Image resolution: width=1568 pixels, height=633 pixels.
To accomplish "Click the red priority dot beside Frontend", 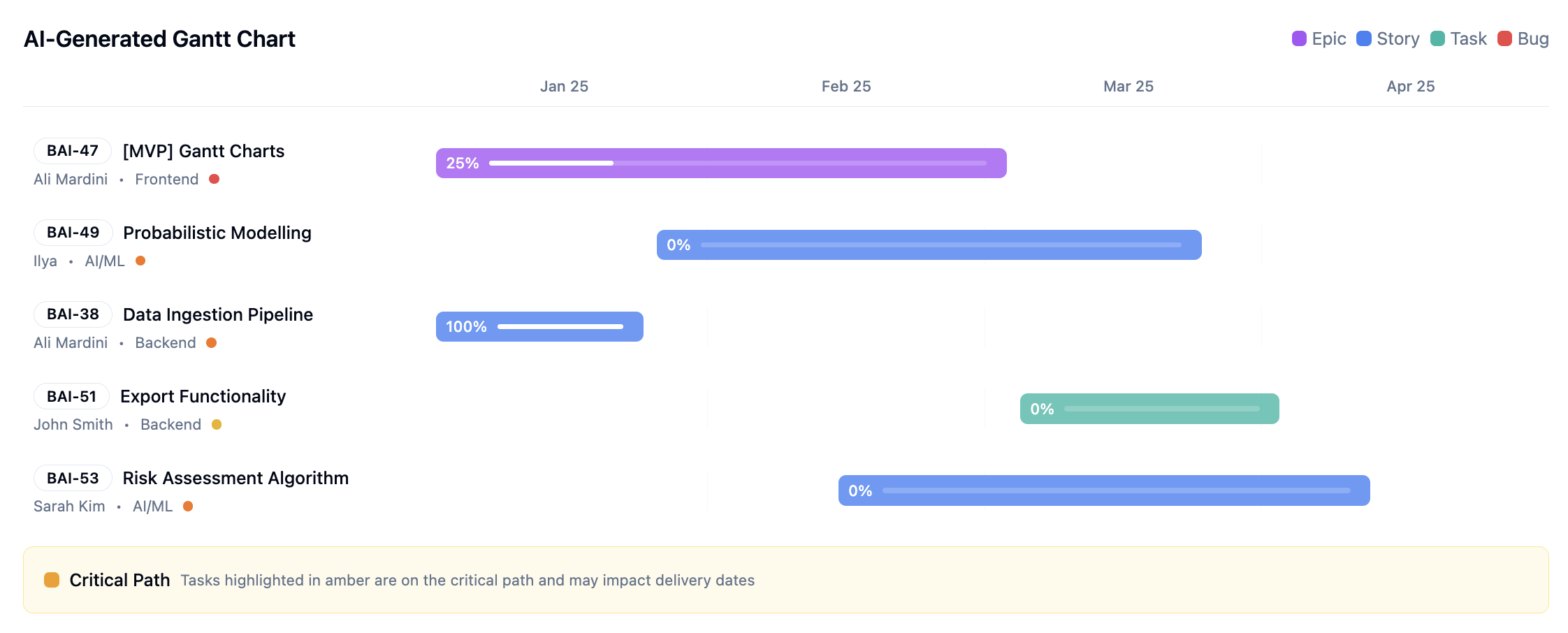I will (x=215, y=179).
